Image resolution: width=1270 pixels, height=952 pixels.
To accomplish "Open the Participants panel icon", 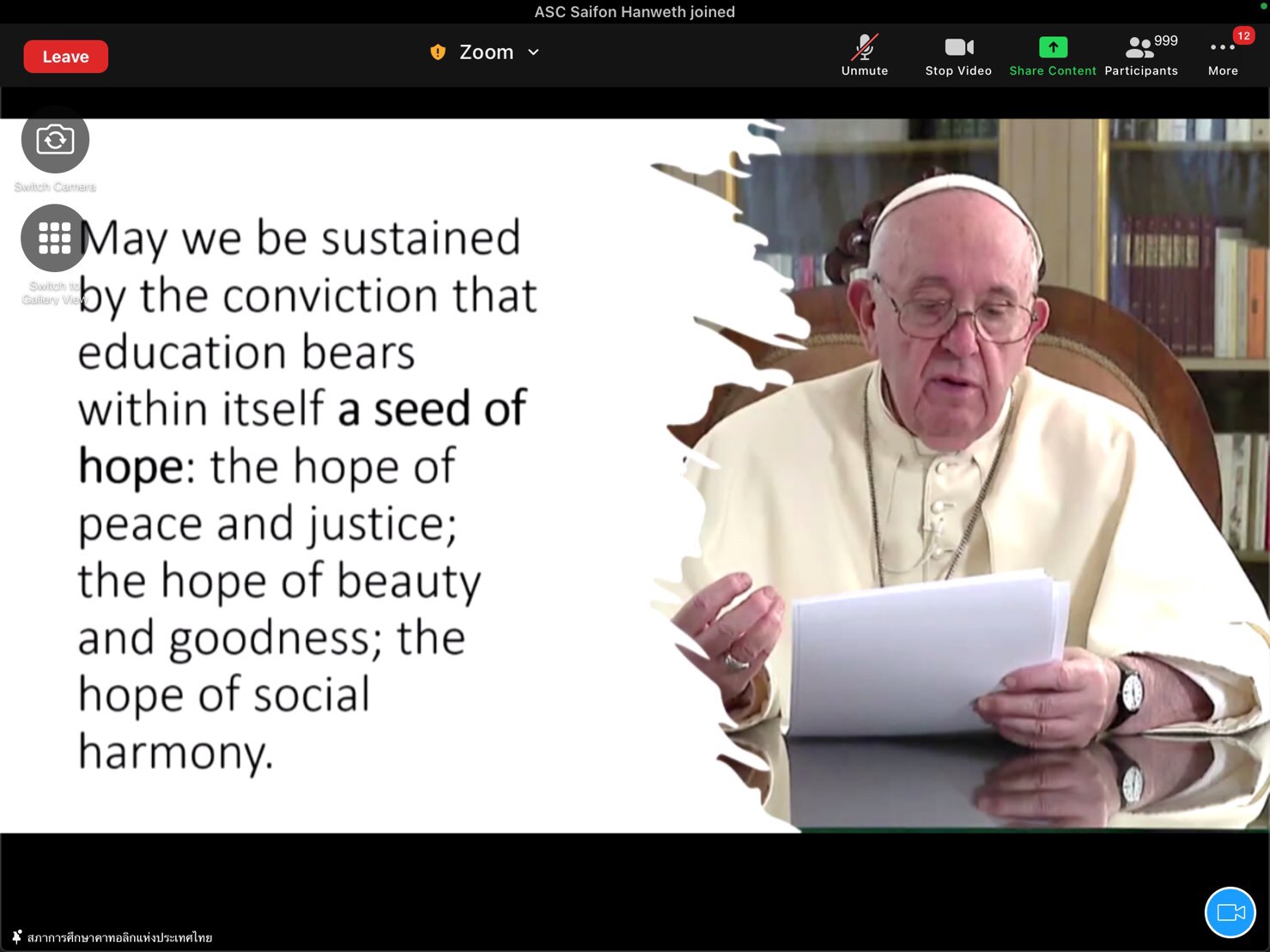I will [1139, 48].
